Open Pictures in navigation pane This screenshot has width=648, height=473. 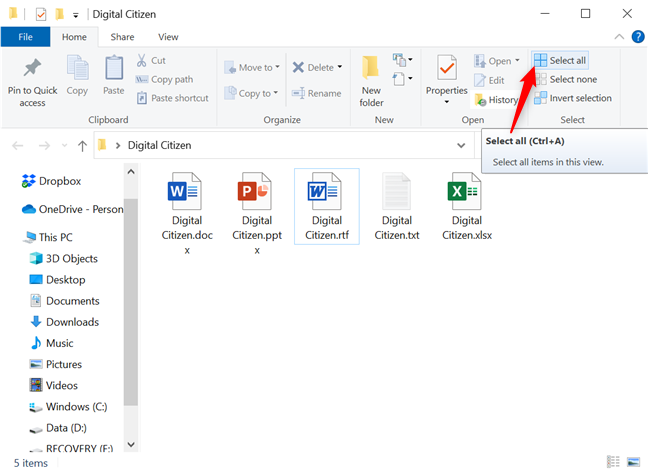56,364
